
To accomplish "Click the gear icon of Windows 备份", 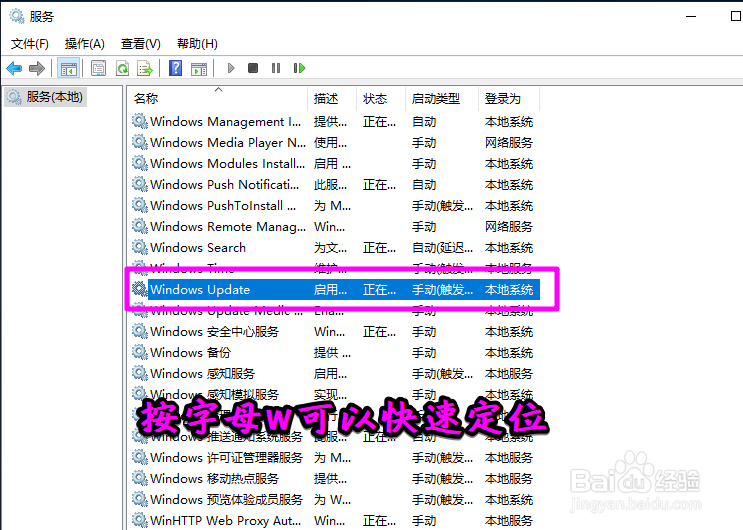I will pyautogui.click(x=139, y=352).
